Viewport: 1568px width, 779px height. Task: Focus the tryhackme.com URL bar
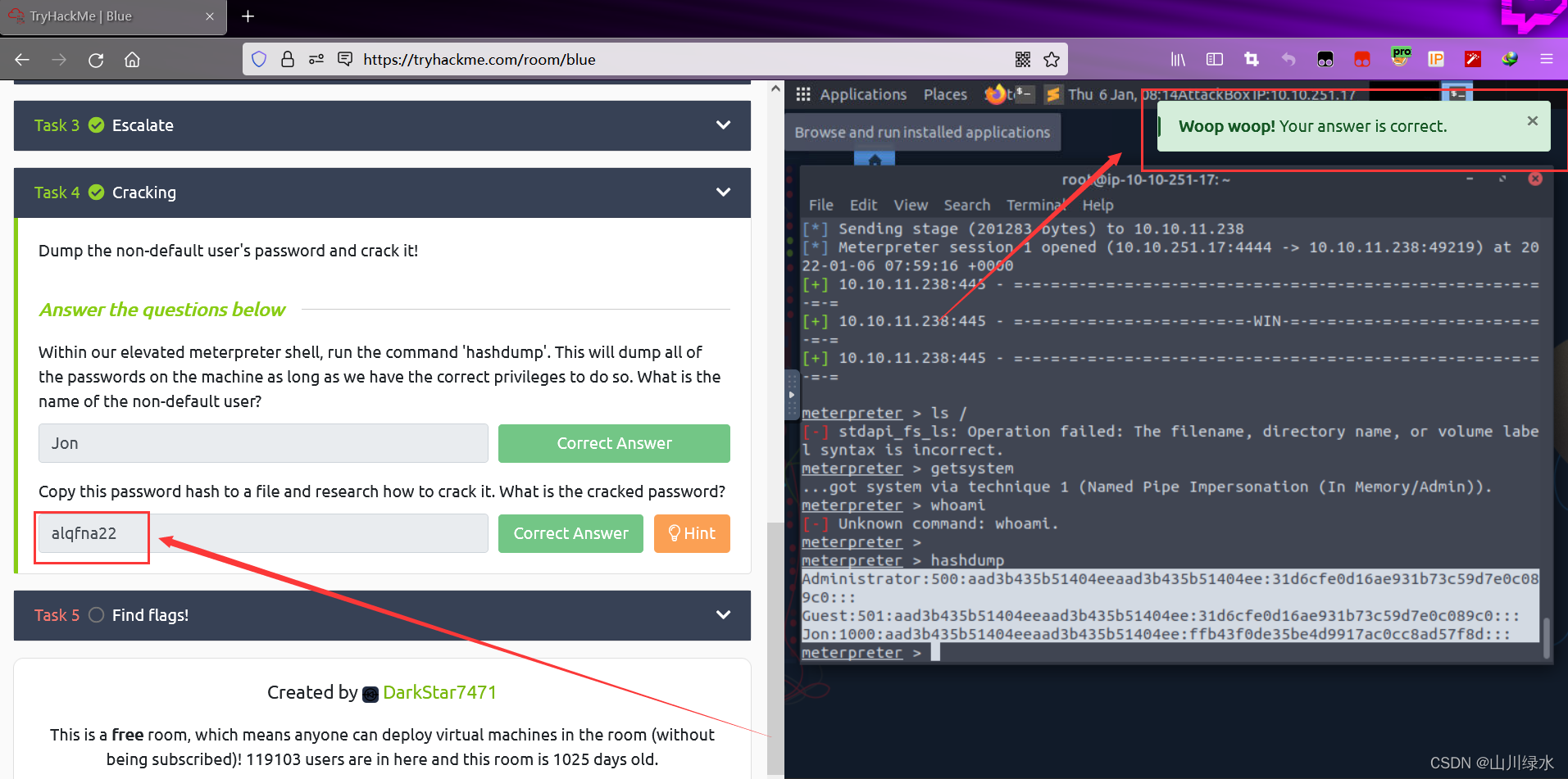point(655,59)
